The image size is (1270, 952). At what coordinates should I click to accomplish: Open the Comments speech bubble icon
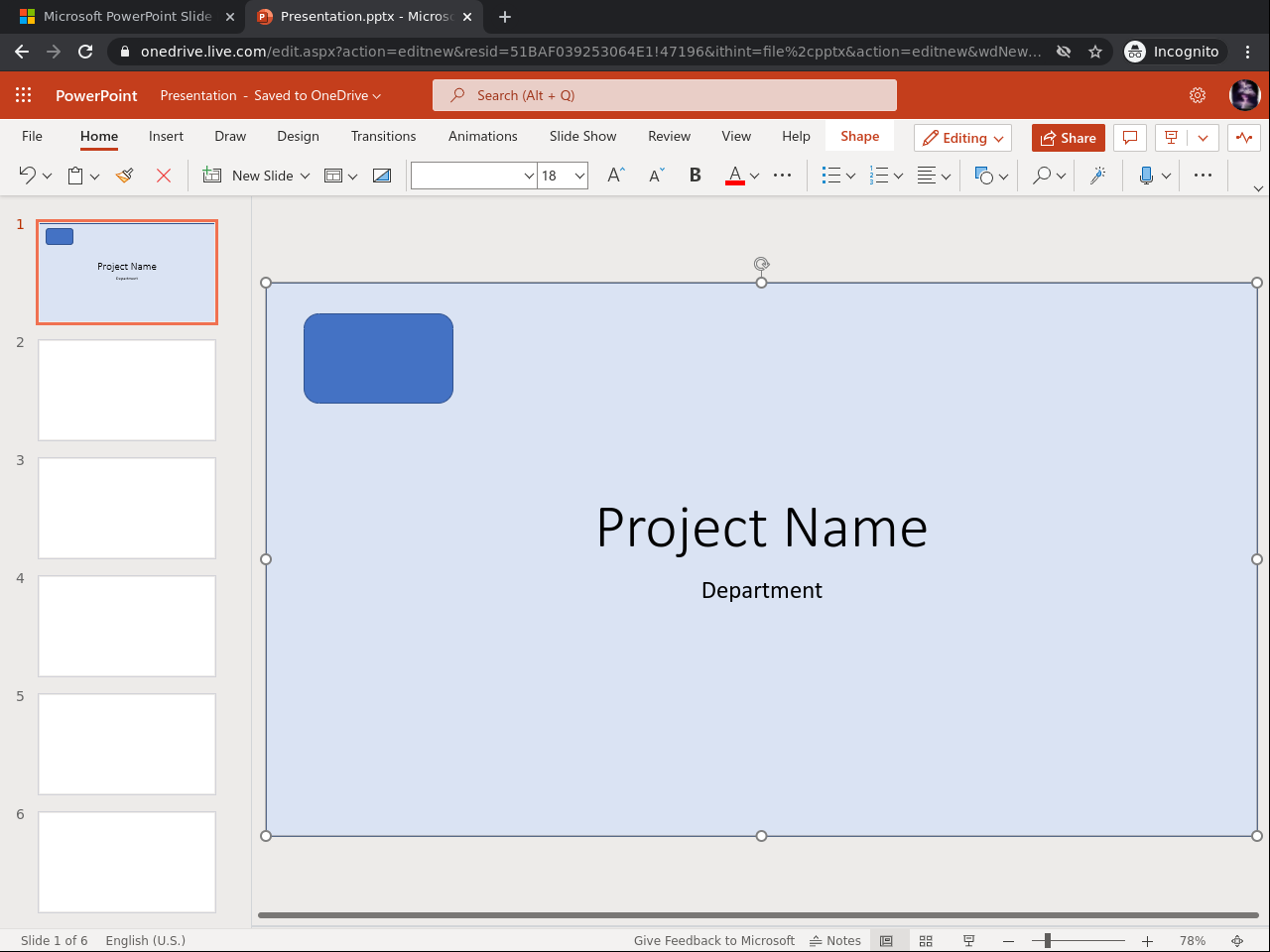pos(1129,138)
